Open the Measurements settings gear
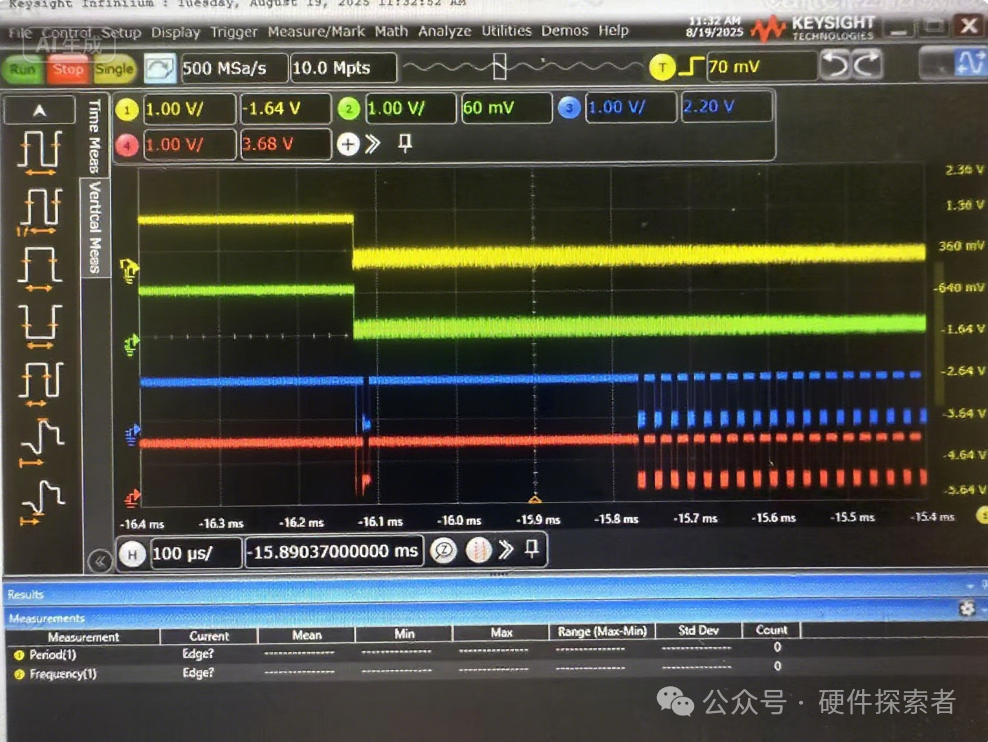 pyautogui.click(x=967, y=608)
